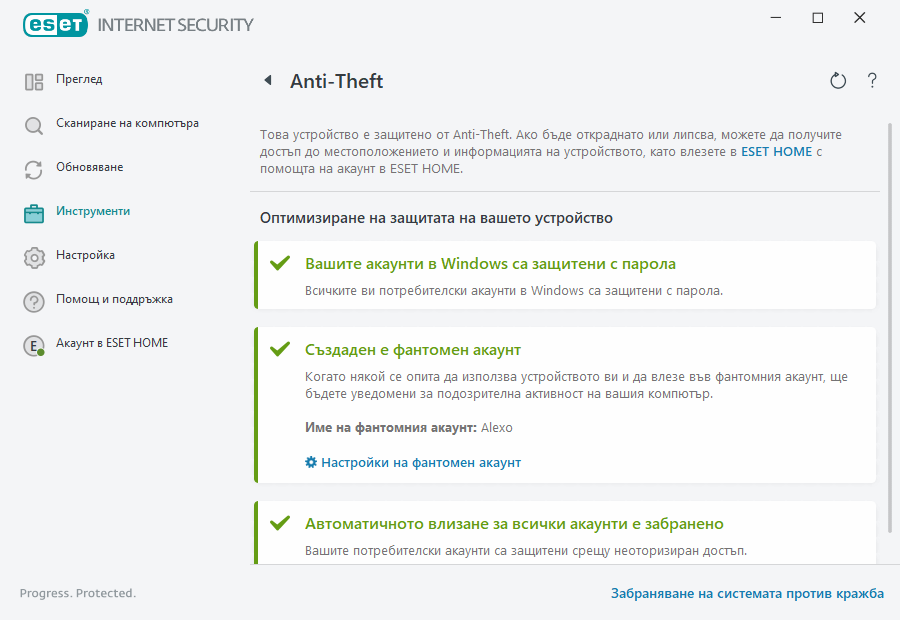900x620 pixels.
Task: Open the Инструменти toolbox icon
Action: click(x=33, y=211)
